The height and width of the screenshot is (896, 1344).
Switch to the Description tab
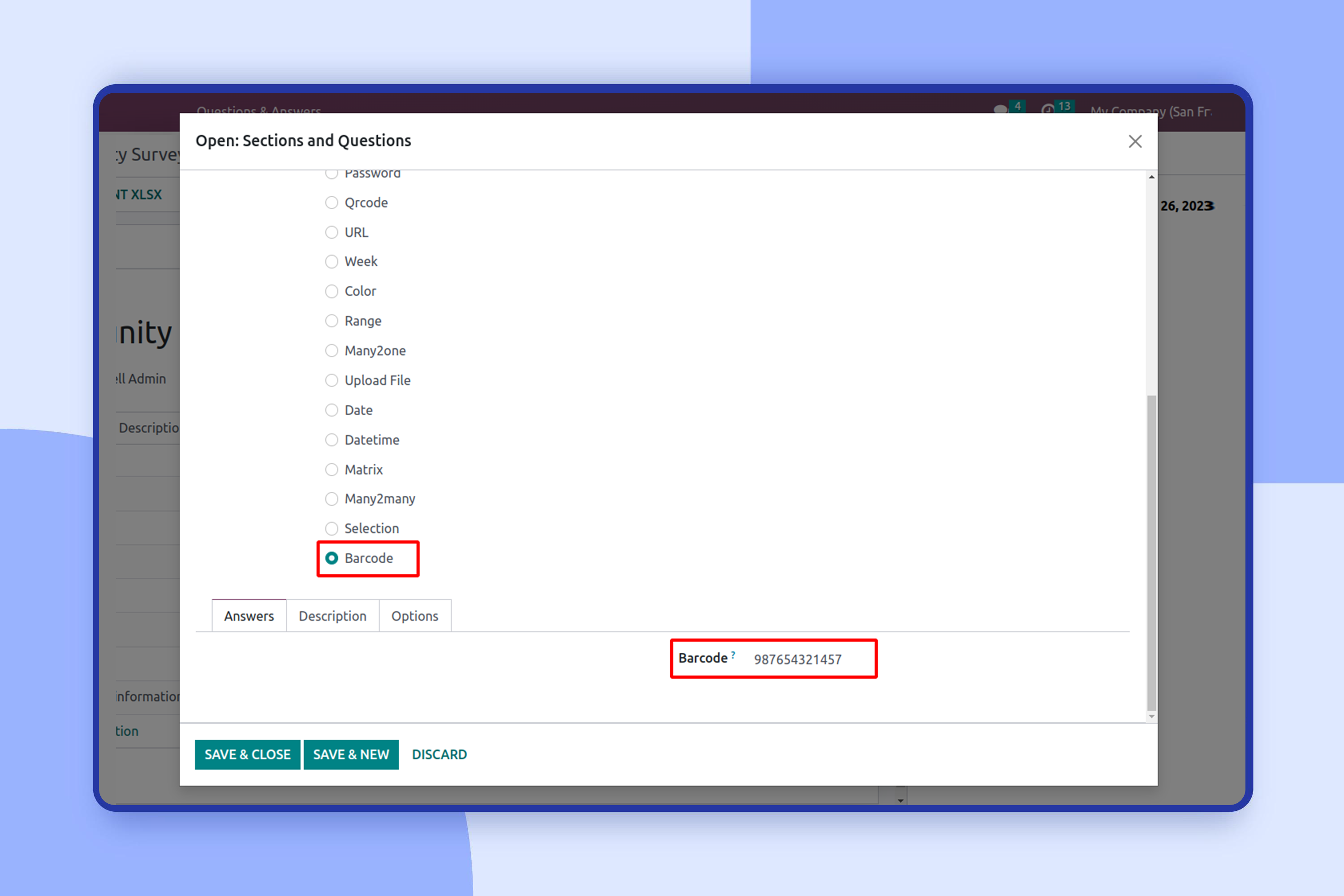tap(332, 616)
